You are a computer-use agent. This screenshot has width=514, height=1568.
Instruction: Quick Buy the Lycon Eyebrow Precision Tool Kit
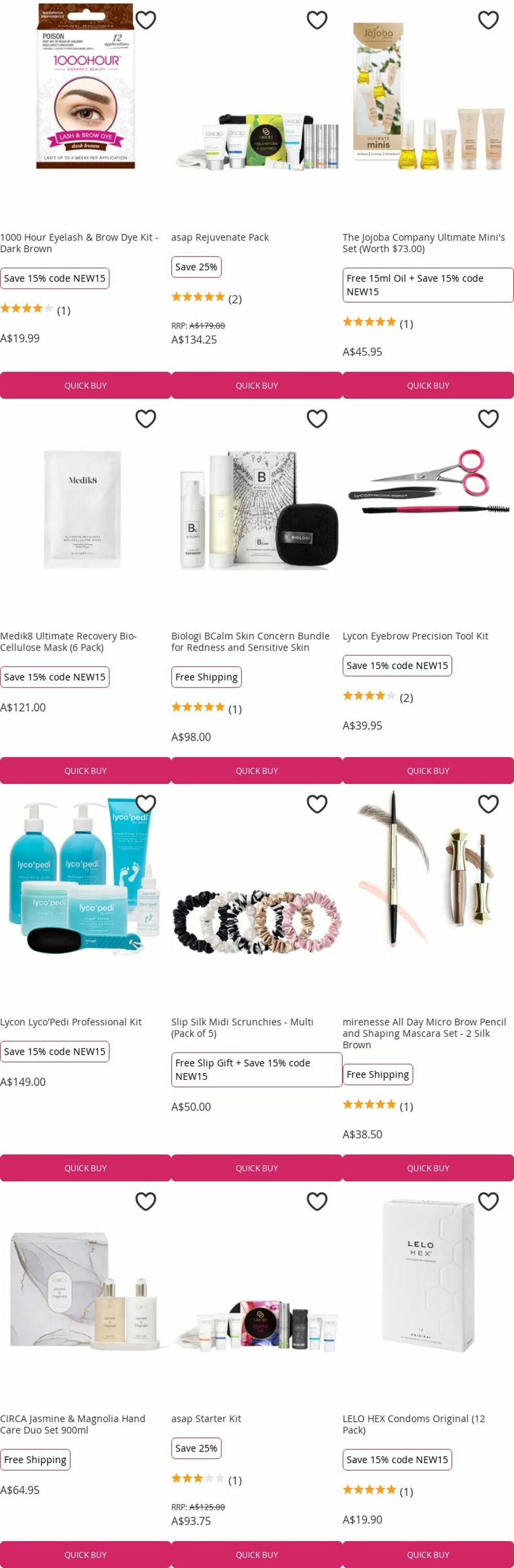[428, 770]
